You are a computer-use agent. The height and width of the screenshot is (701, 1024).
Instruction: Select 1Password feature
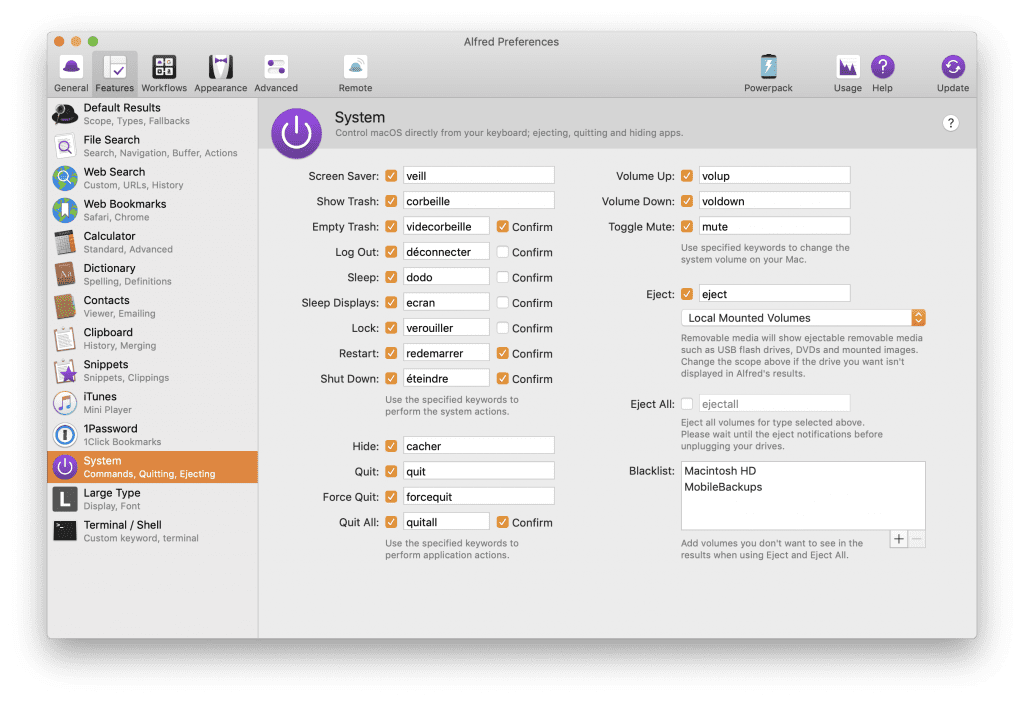(x=153, y=434)
